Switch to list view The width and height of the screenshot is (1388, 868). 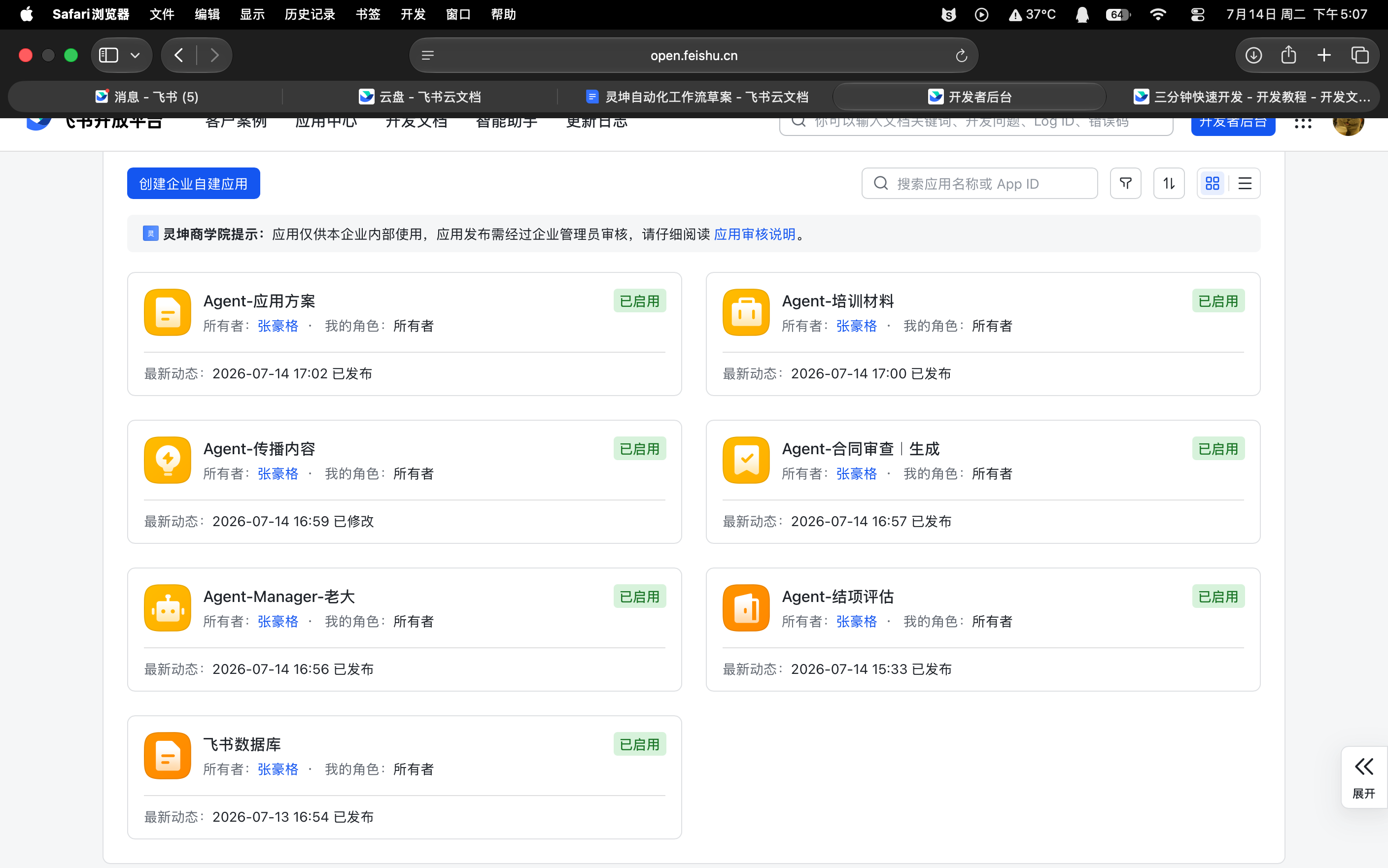[x=1245, y=183]
